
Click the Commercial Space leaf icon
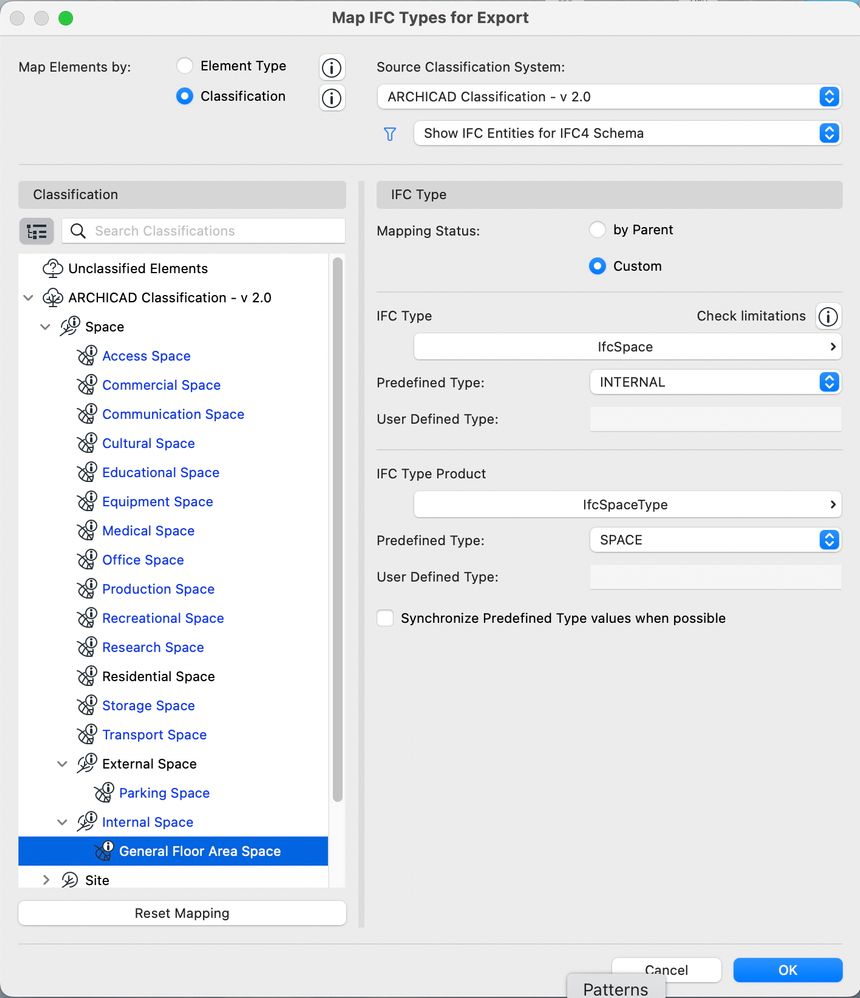pyautogui.click(x=87, y=385)
